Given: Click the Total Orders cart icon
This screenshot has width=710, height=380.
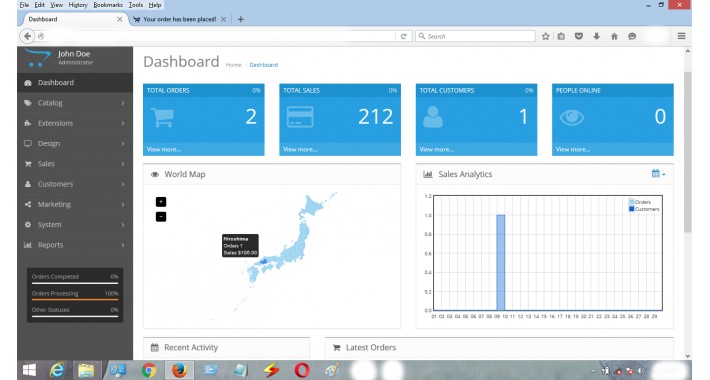Looking at the screenshot, I should [x=162, y=117].
